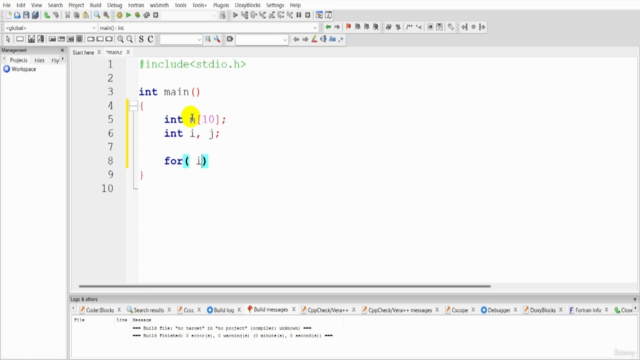Click the Zoom in magnifier icon
Viewport: 640px width, 360px height.
pos(120,39)
